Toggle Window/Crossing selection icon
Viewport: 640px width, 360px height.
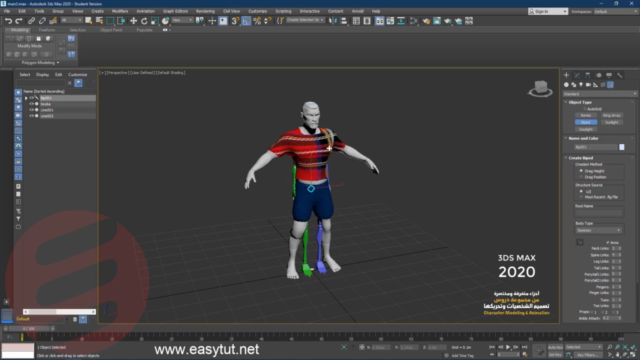coord(121,21)
